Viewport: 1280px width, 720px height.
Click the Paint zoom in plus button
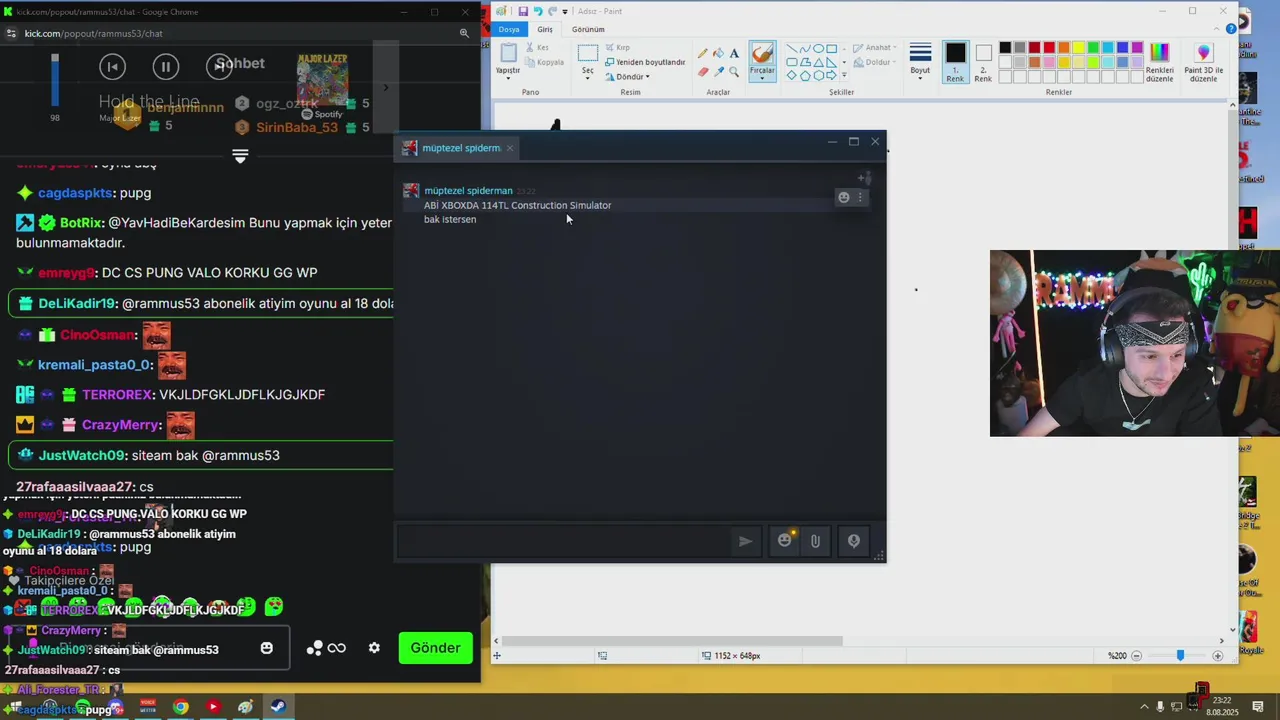(1217, 656)
